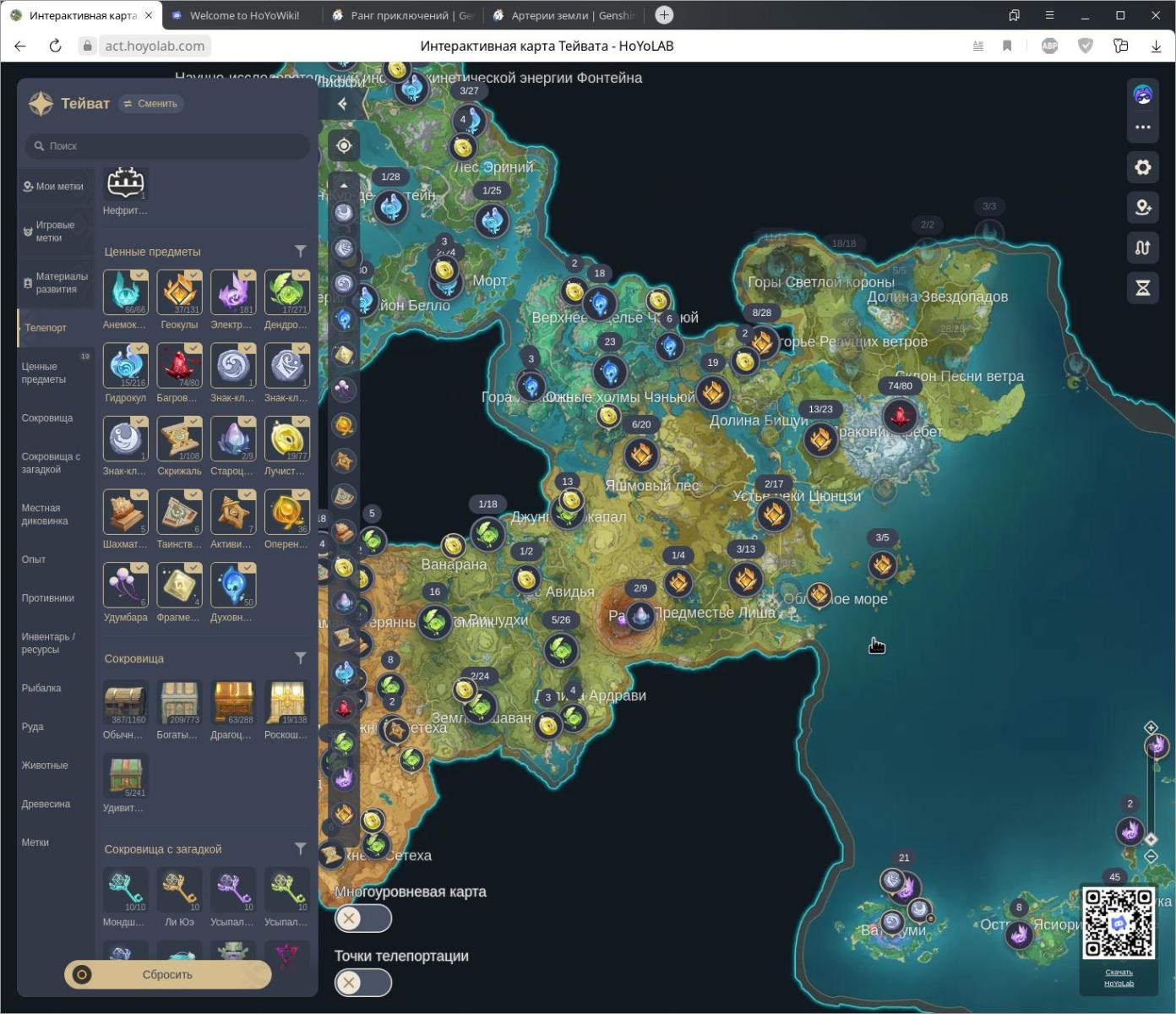Uncheck the Геокулы 37/131 marker filter
The height and width of the screenshot is (1014, 1176).
point(179,292)
